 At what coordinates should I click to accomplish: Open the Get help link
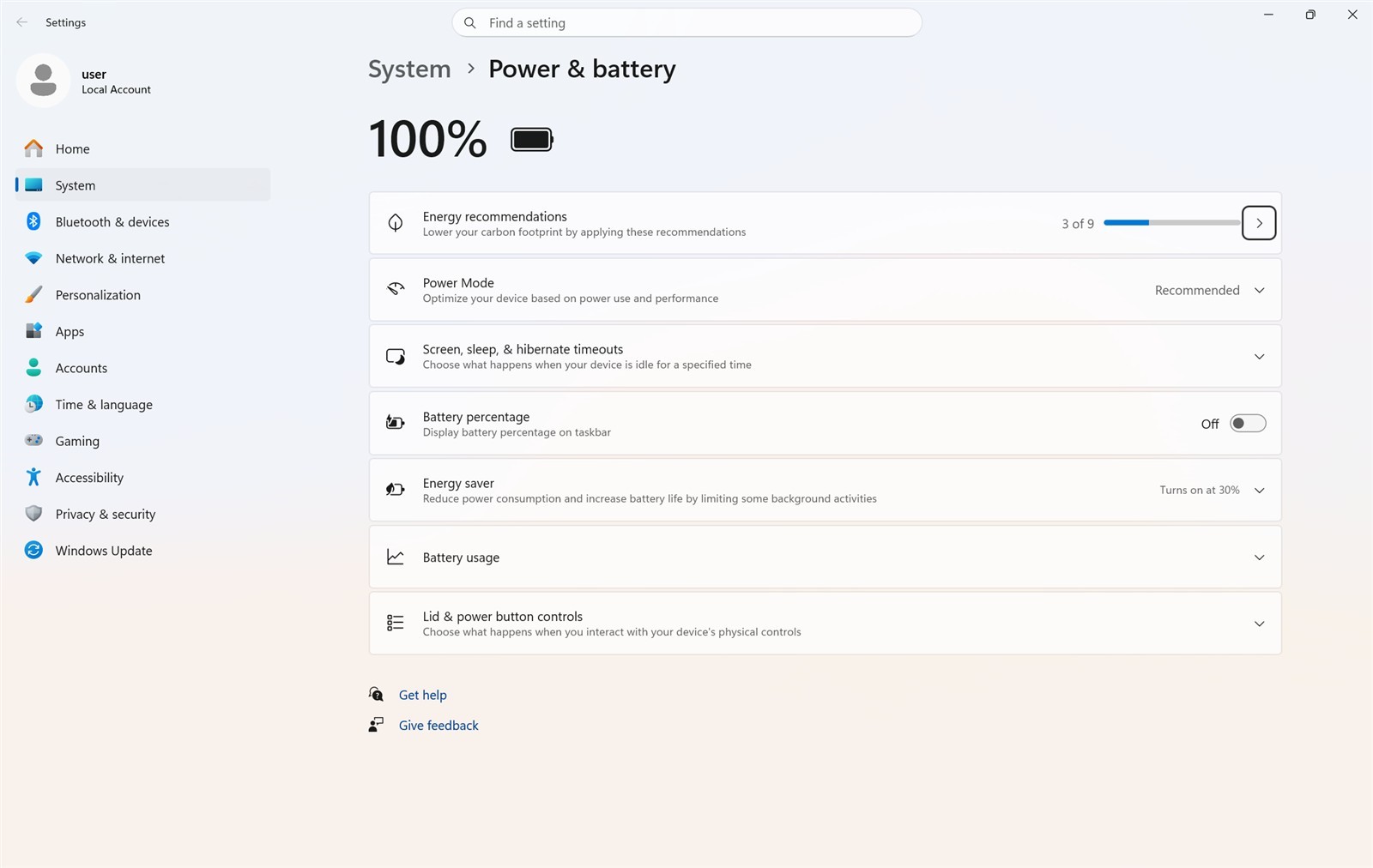coord(422,695)
